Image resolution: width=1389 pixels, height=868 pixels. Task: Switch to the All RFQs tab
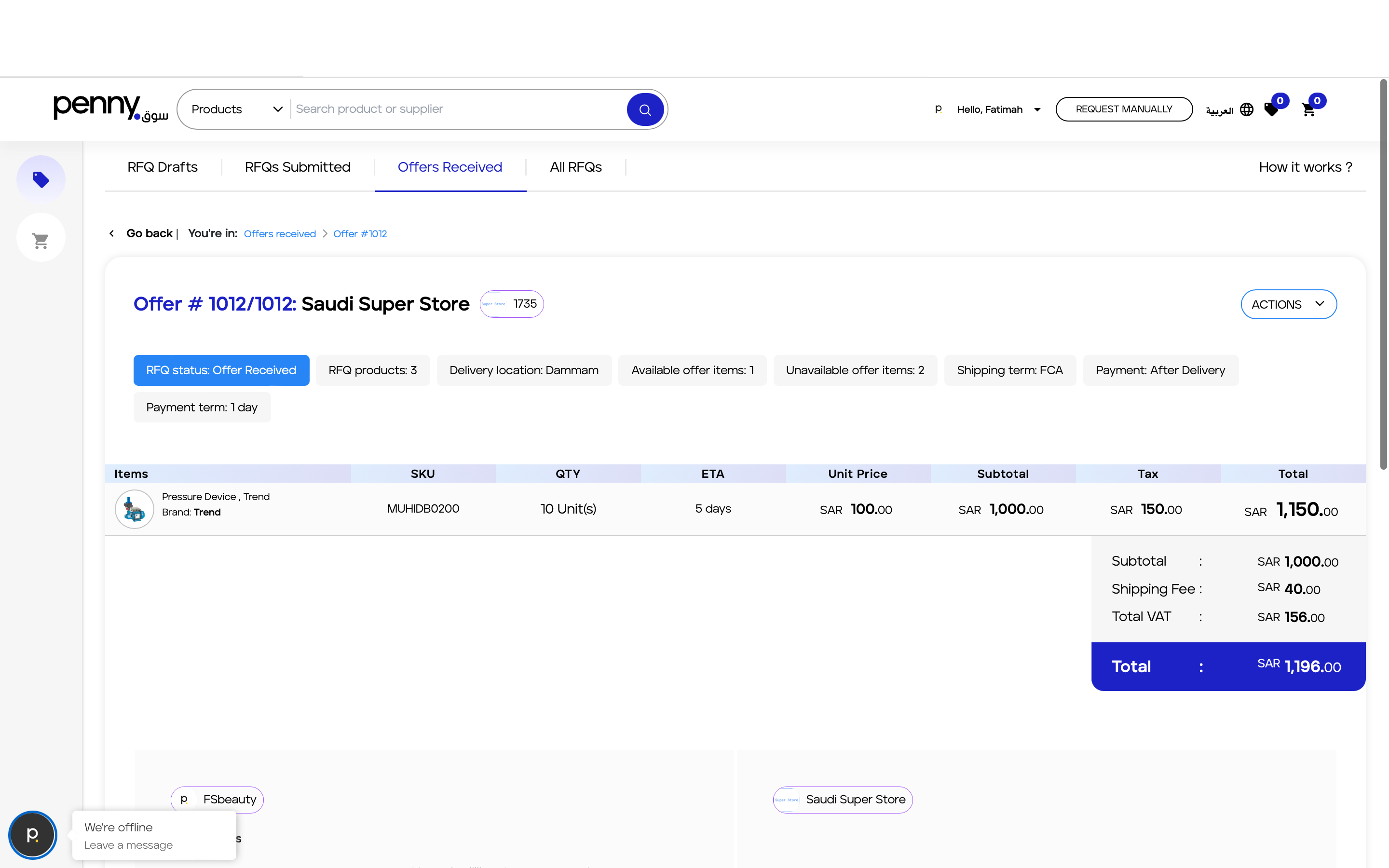576,167
